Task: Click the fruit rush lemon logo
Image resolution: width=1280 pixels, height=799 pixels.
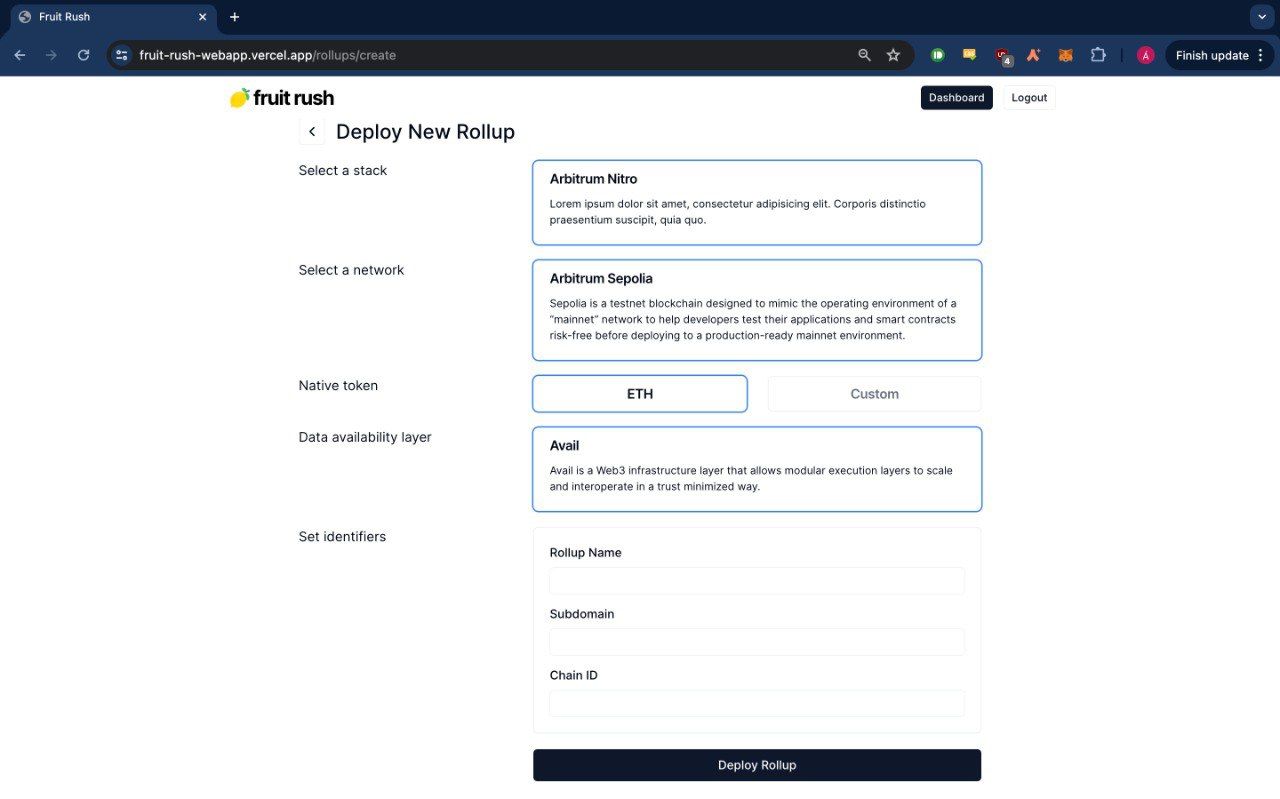Action: (x=282, y=98)
